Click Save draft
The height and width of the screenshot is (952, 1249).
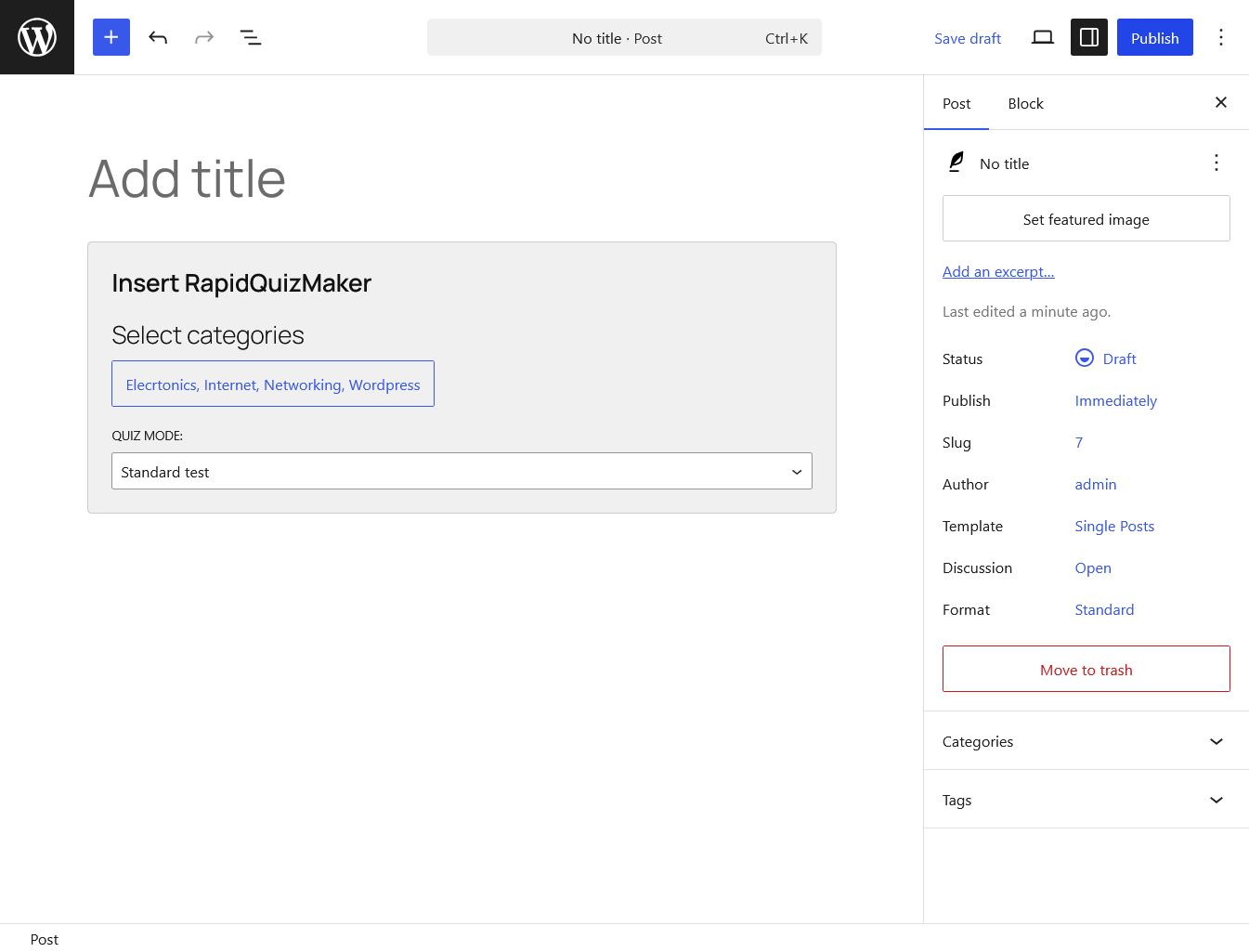click(968, 38)
